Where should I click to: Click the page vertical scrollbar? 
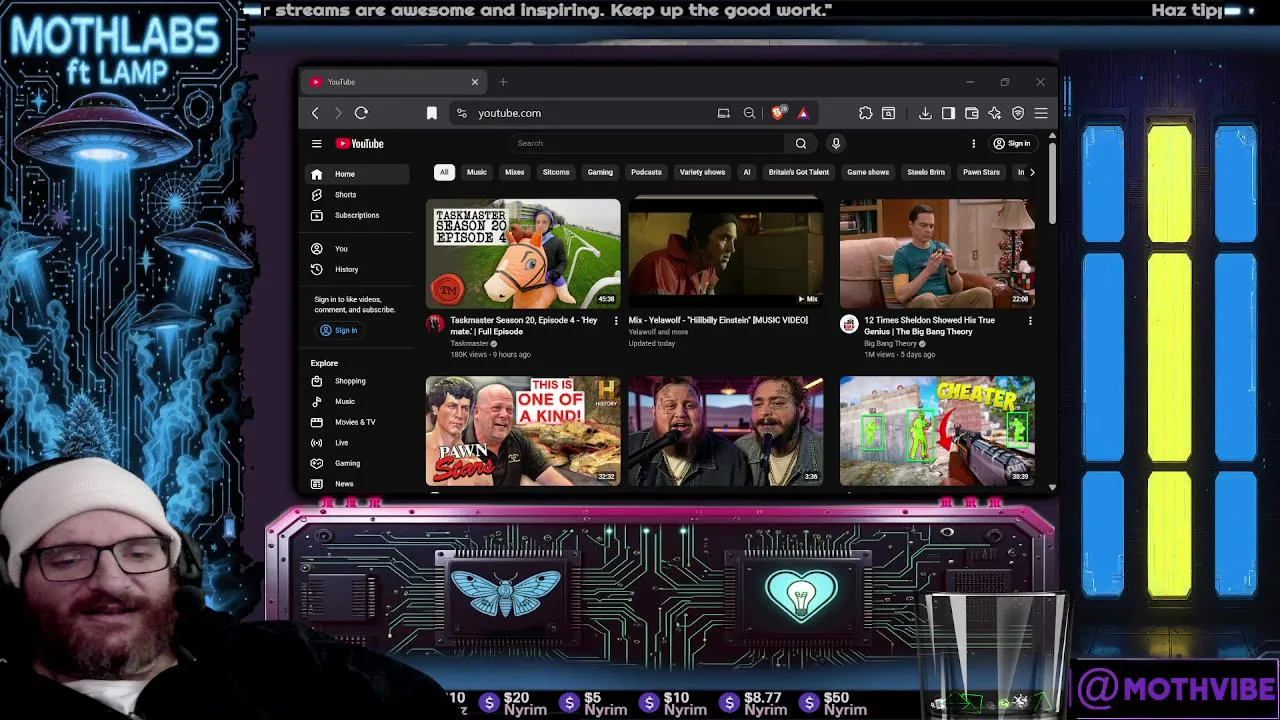[x=1052, y=185]
